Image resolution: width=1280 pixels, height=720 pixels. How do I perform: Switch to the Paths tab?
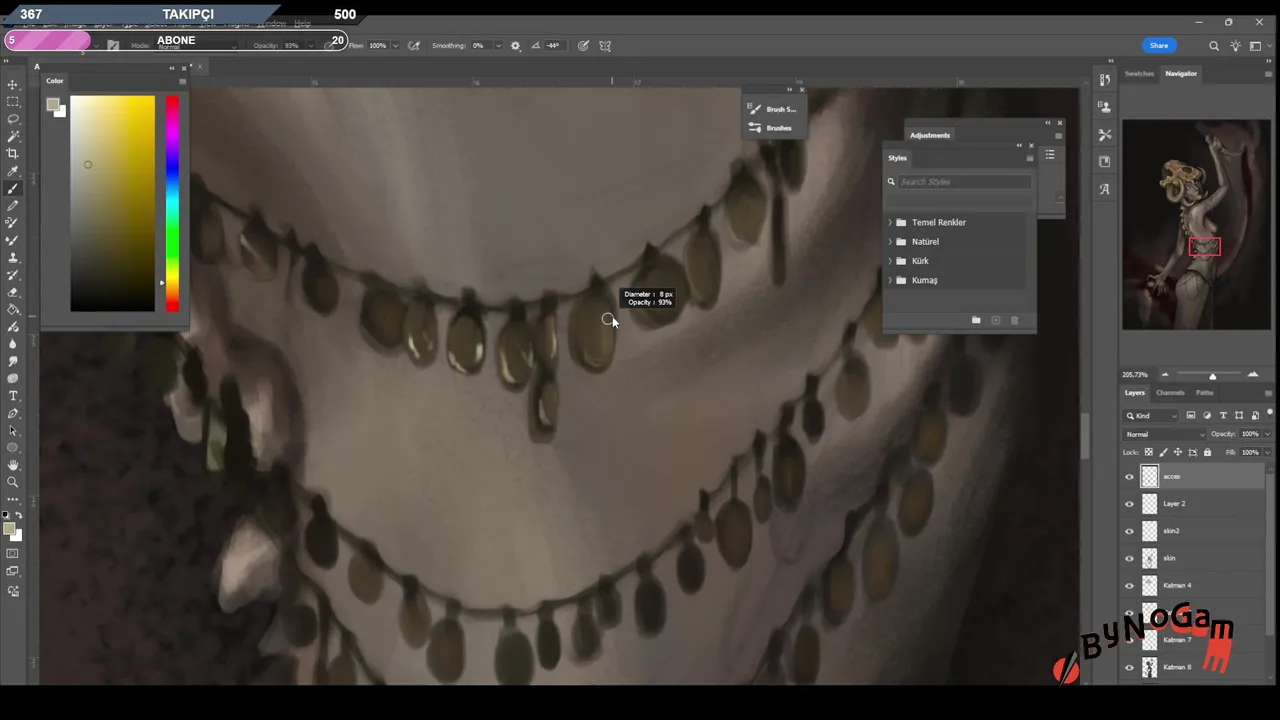tap(1205, 393)
